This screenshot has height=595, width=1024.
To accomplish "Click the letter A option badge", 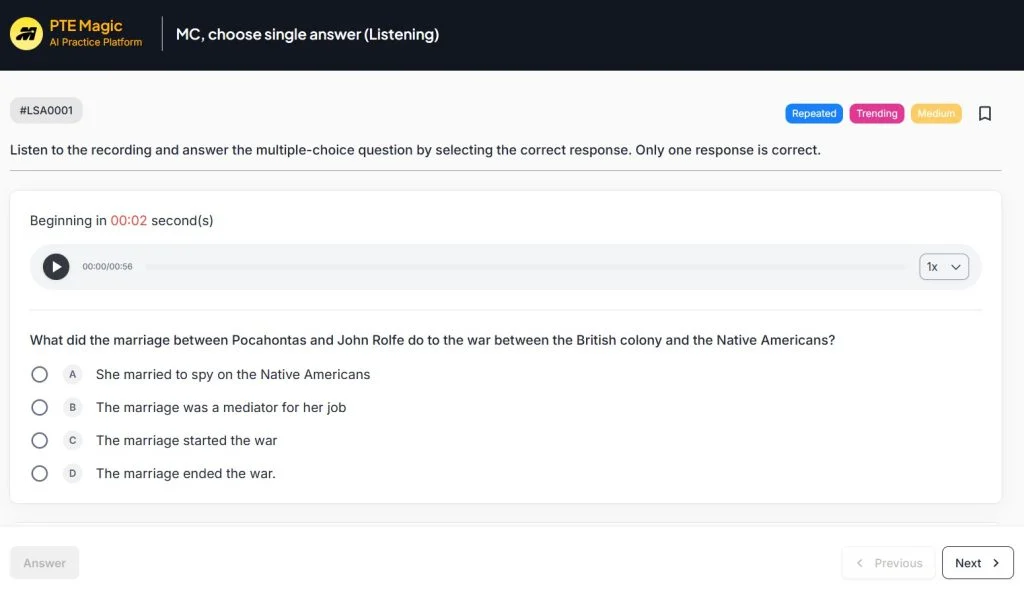I will [72, 374].
